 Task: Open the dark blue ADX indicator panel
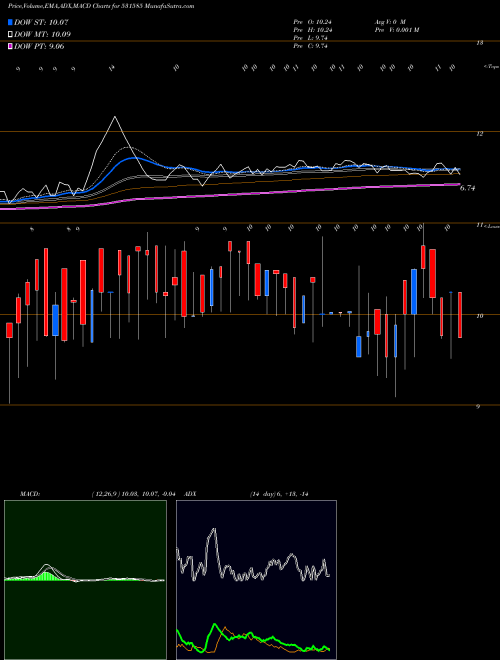coord(256,580)
